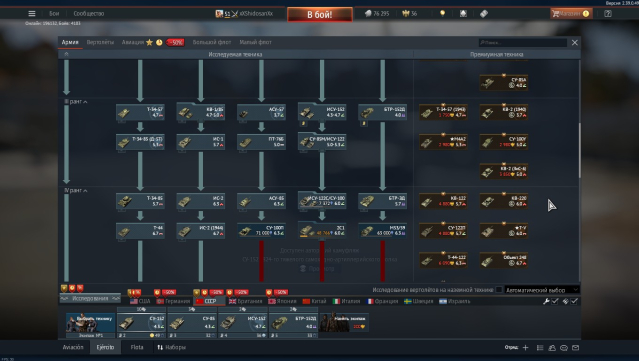This screenshot has width=639, height=361.
Task: Collapse the III ранг section
Action: coord(85,102)
